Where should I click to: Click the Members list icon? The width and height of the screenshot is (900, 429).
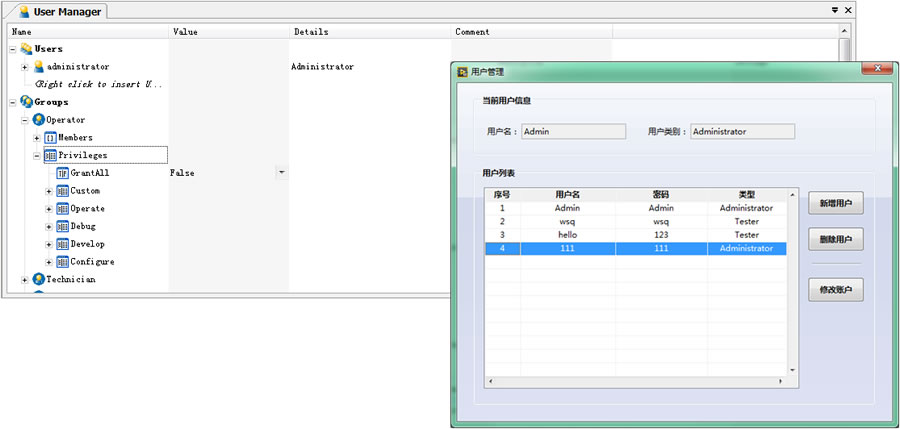(x=50, y=138)
